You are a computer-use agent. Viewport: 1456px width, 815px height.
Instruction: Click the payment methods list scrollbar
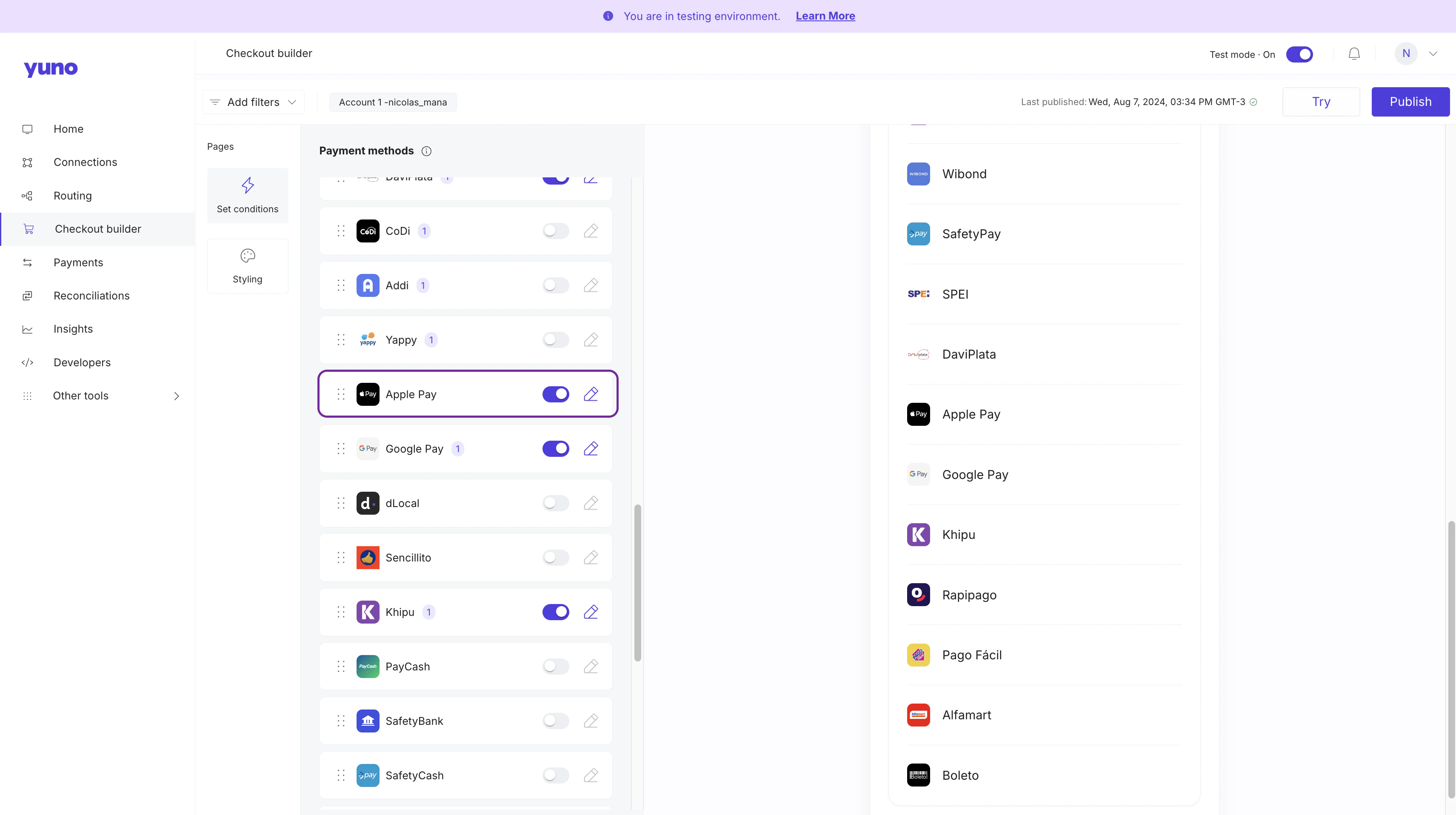[x=637, y=582]
